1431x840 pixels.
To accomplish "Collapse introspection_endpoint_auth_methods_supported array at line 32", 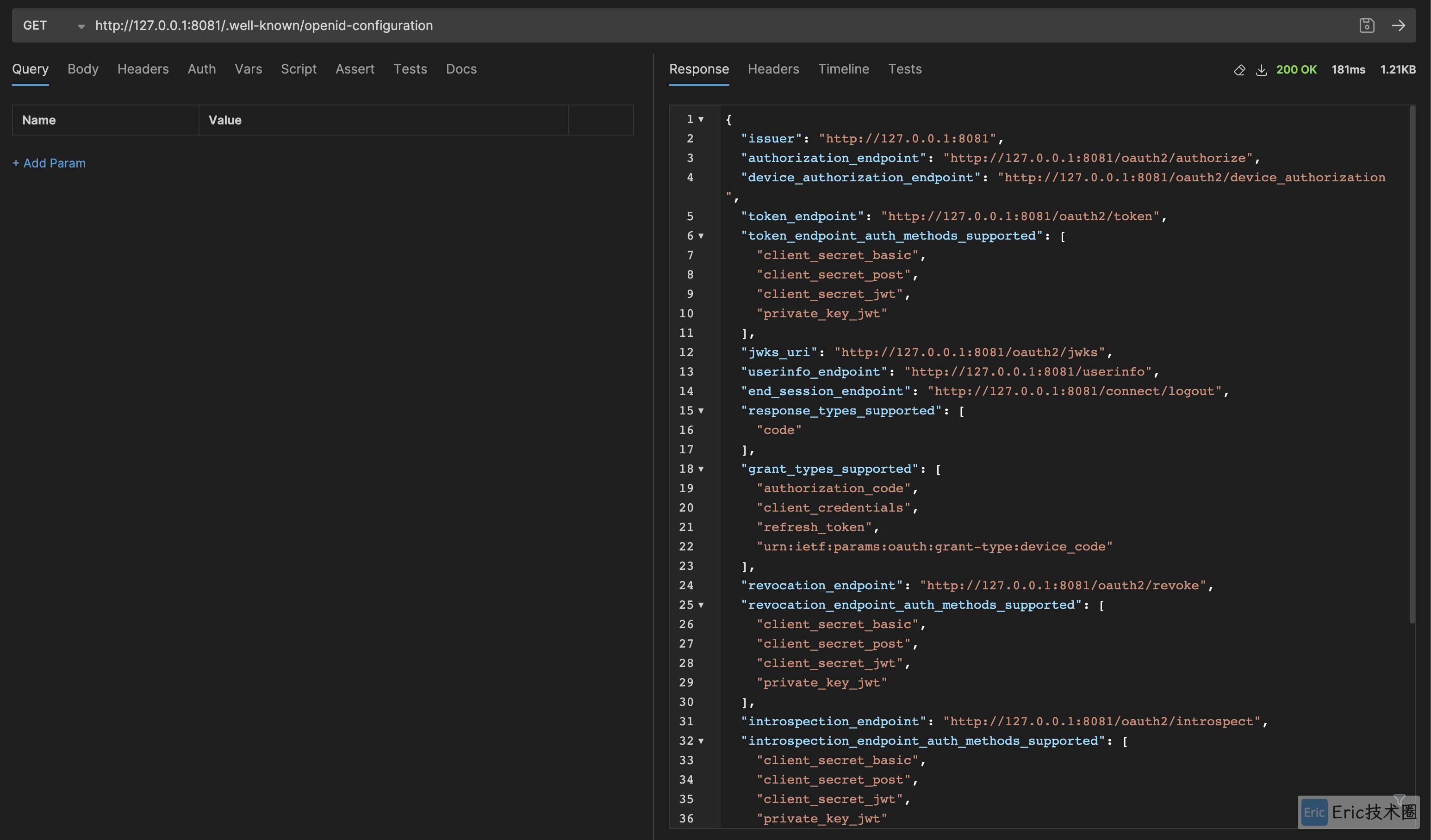I will tap(701, 741).
